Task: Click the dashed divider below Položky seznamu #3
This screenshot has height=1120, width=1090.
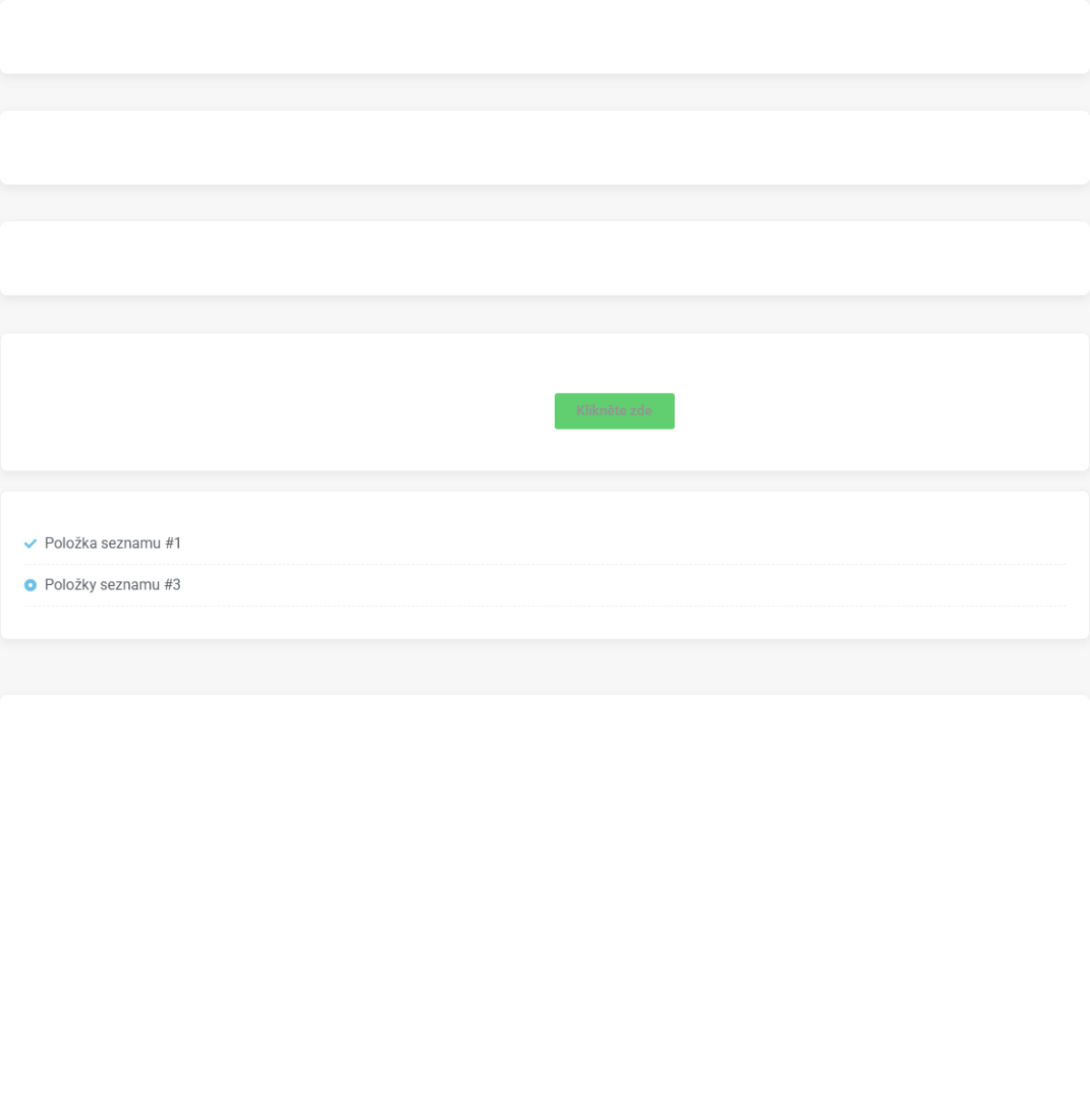Action: pos(545,606)
